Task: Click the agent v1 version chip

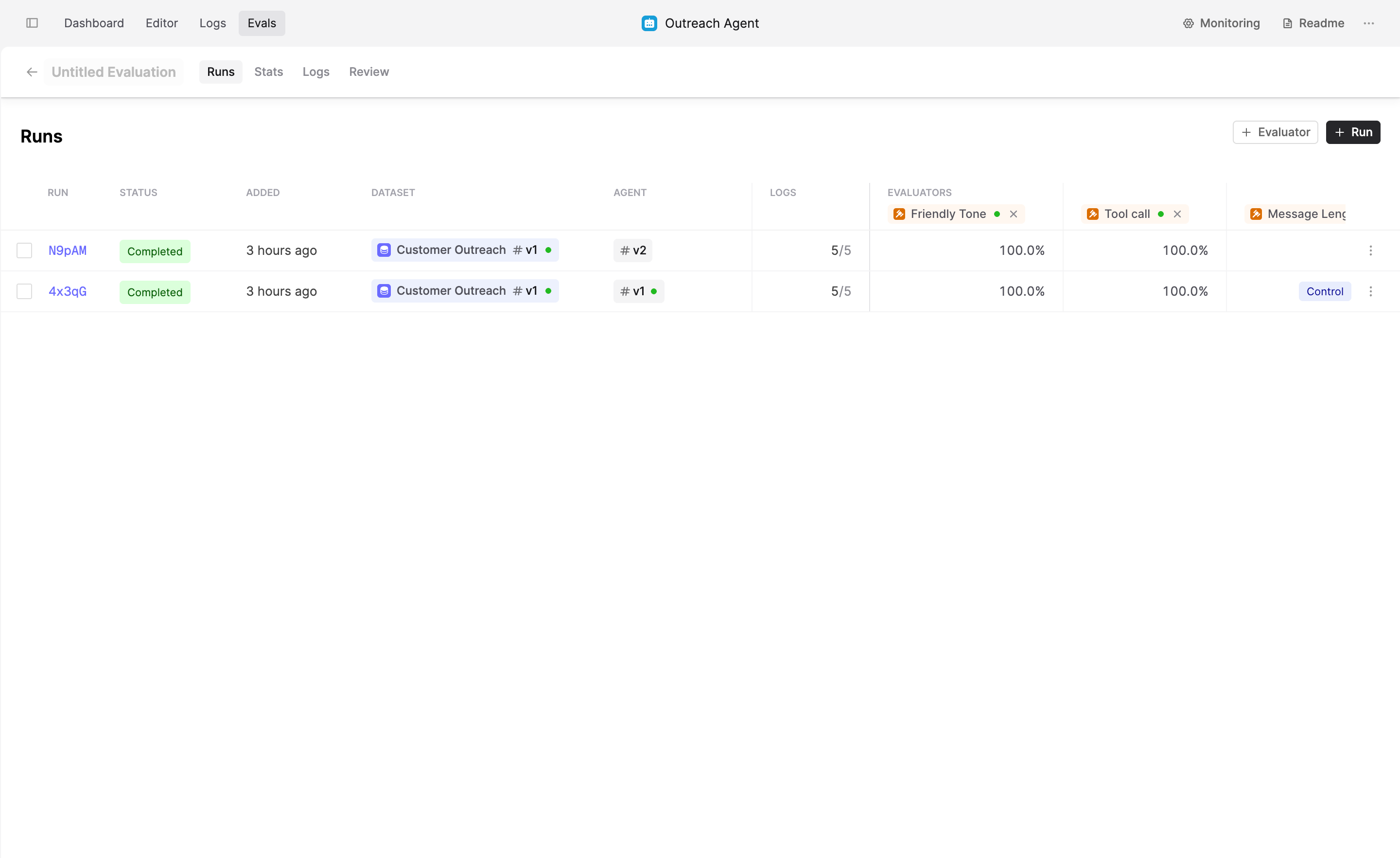Action: tap(639, 291)
